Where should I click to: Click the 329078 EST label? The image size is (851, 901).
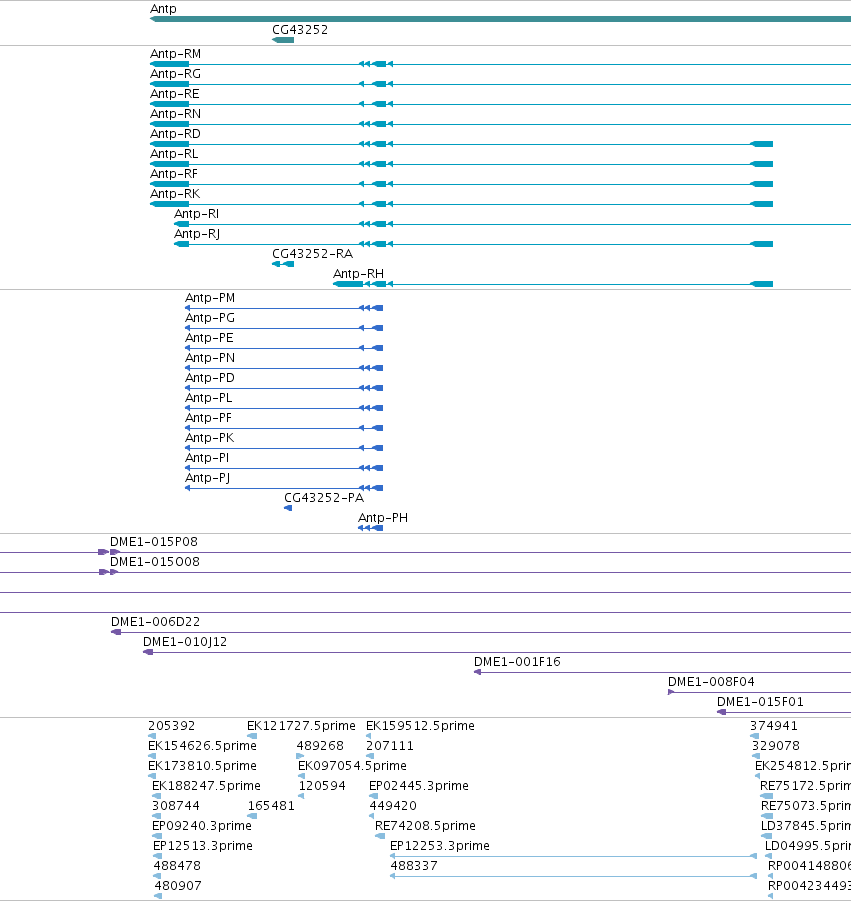(776, 746)
